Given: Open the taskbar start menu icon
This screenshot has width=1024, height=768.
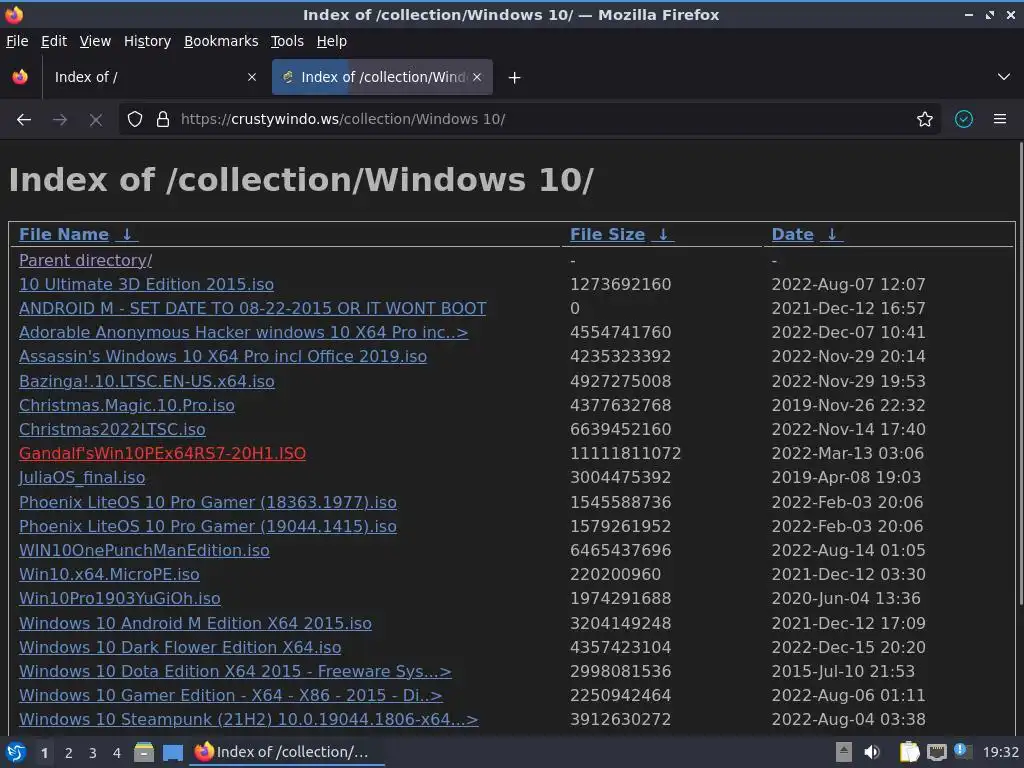Looking at the screenshot, I should [16, 752].
